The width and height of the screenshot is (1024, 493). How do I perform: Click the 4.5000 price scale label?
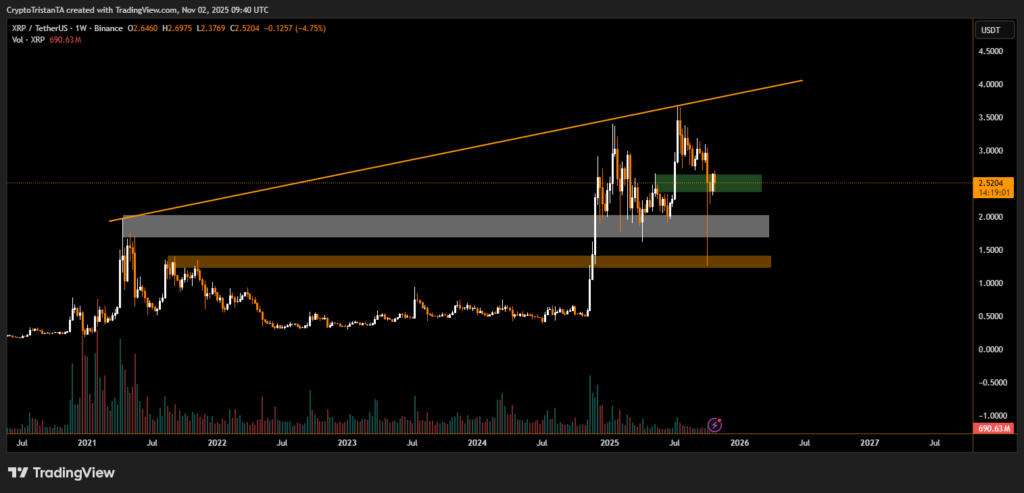pos(993,54)
